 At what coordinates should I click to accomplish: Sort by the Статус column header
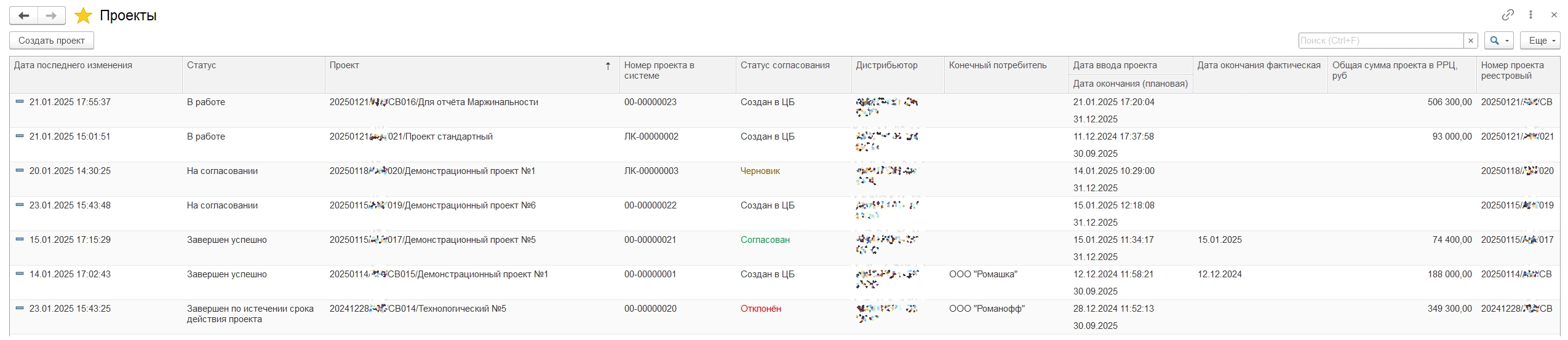[253, 75]
